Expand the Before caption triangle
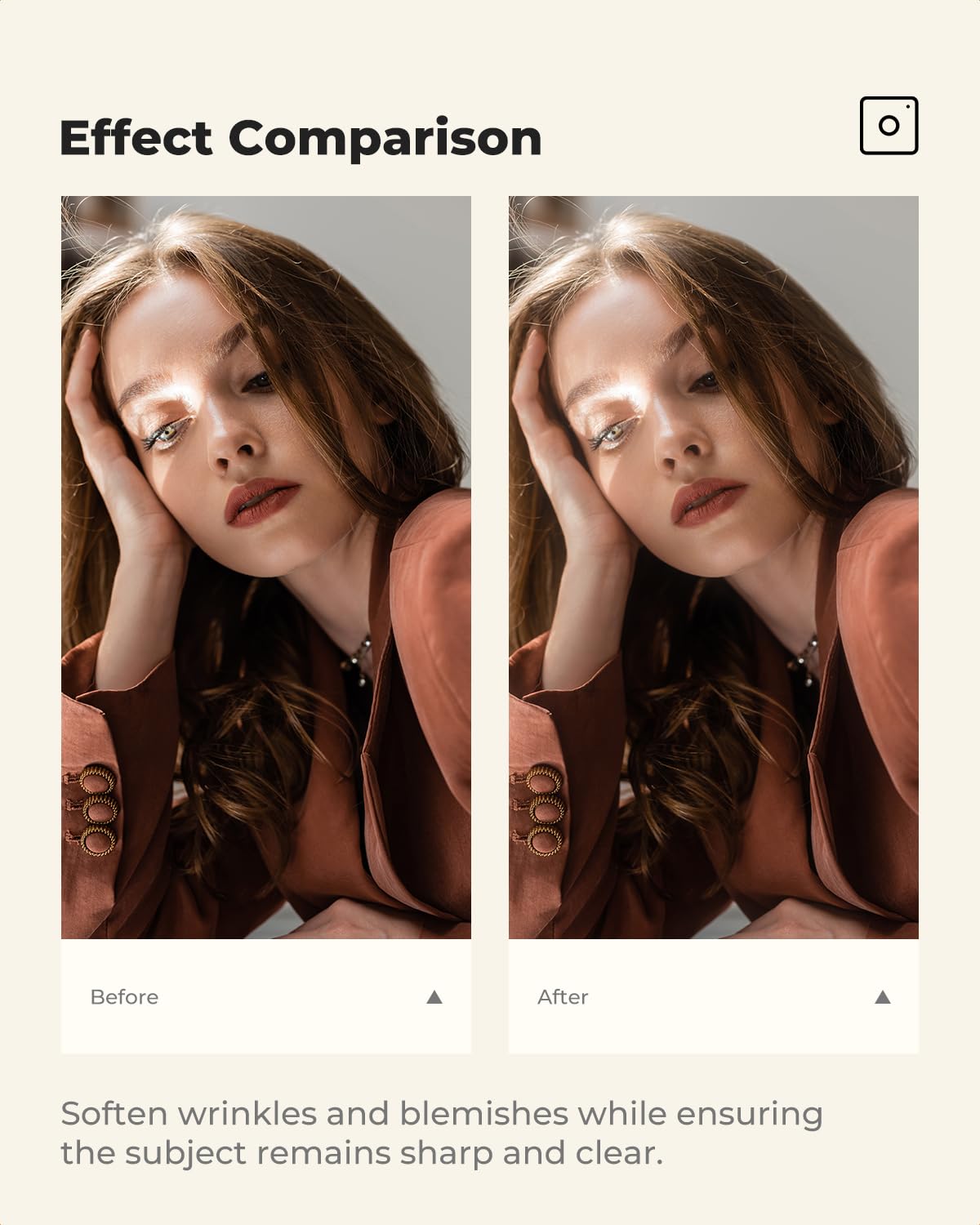The image size is (980, 1225). tap(434, 997)
